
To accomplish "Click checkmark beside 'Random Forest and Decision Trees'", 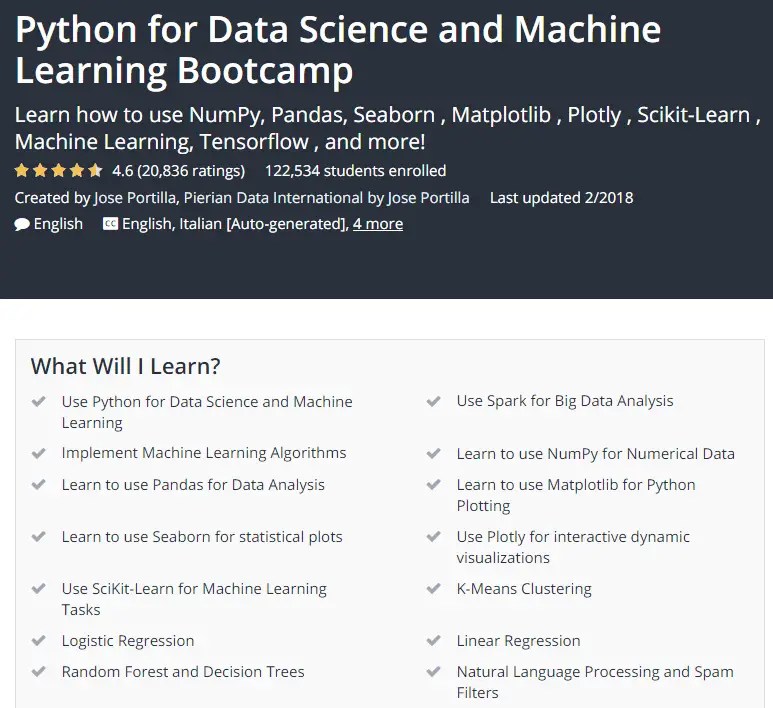I will pyautogui.click(x=38, y=672).
